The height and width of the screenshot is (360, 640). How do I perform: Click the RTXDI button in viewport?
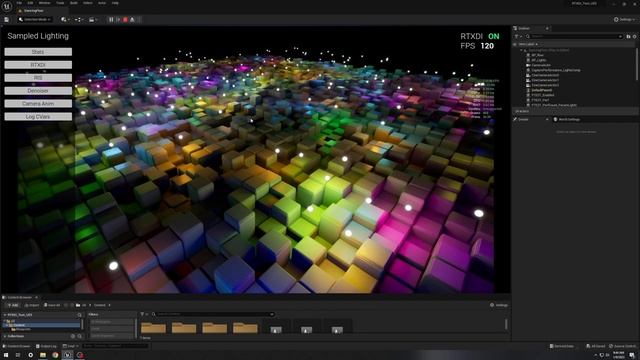(x=38, y=65)
